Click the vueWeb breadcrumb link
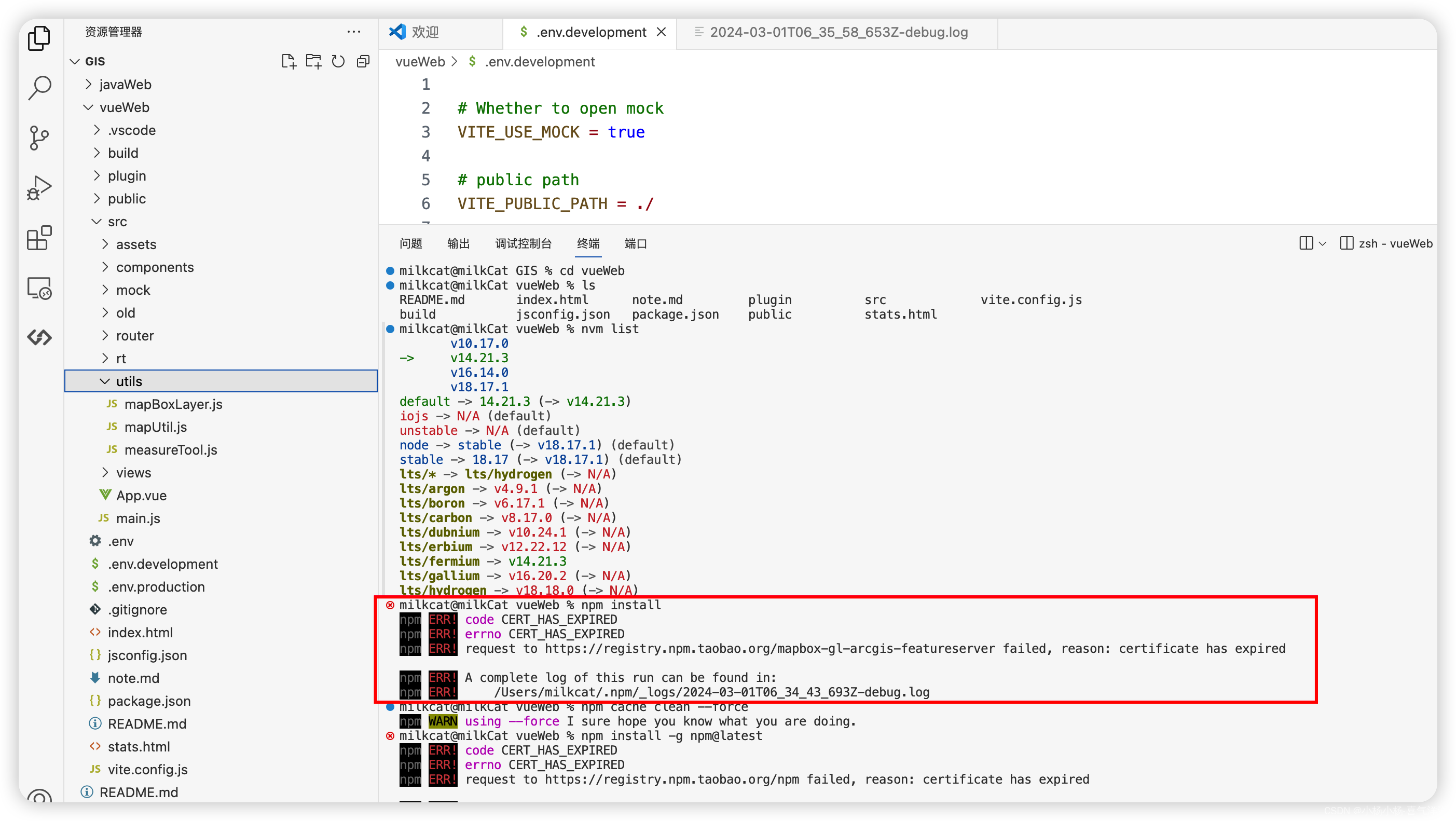Screen dimensions: 1456x821 point(419,62)
